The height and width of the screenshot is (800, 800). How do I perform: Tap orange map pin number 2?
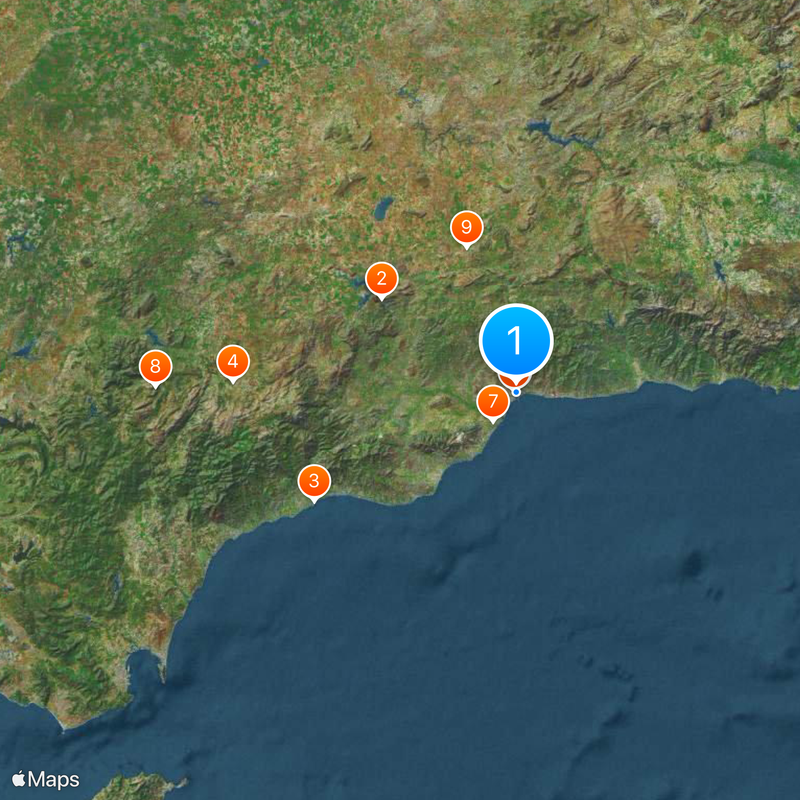tap(382, 280)
